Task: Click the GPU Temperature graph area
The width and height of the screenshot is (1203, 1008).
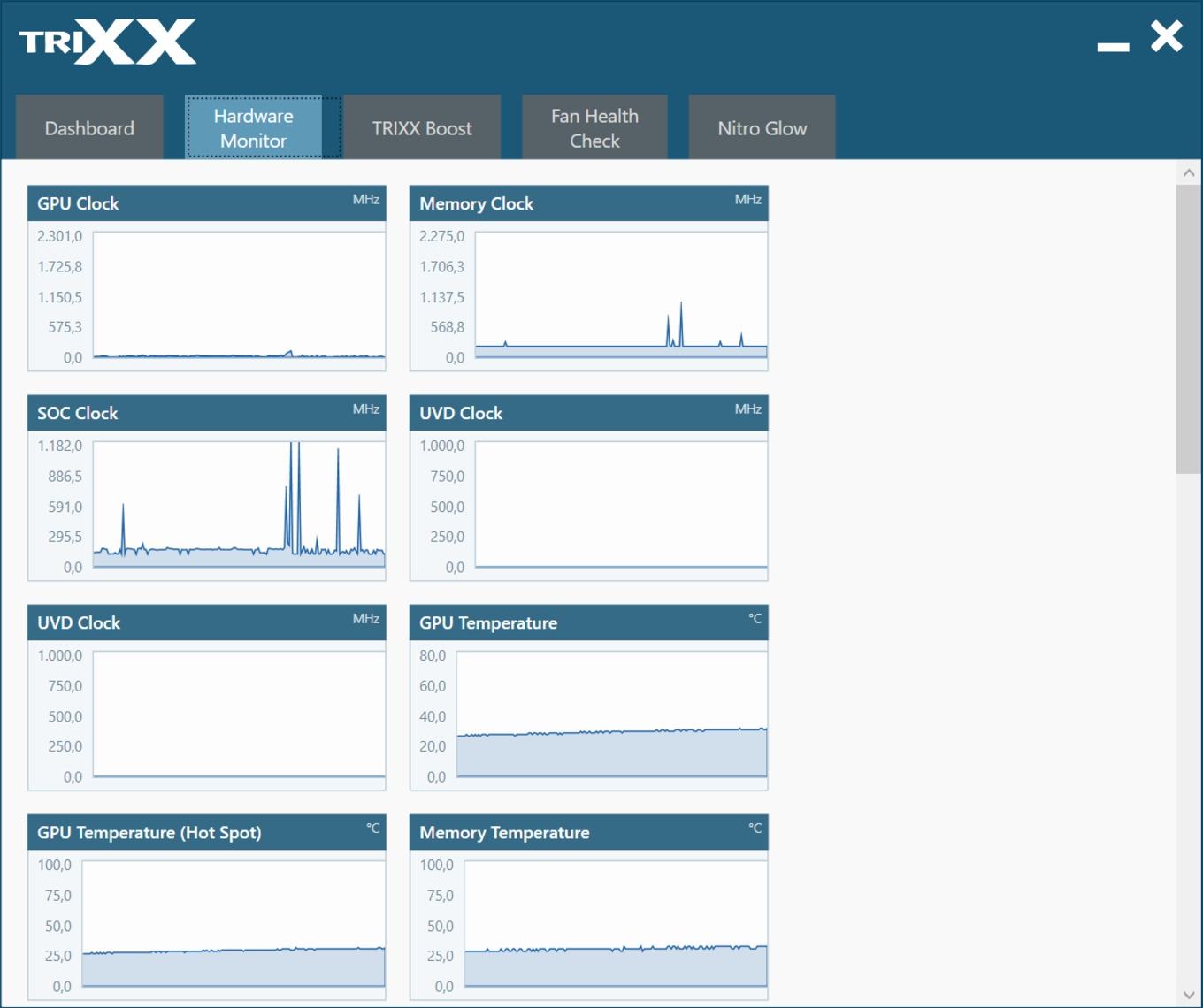Action: click(611, 714)
